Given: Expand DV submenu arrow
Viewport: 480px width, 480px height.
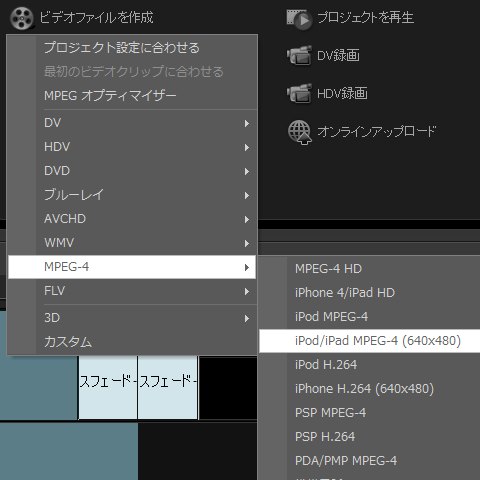Looking at the screenshot, I should point(247,123).
